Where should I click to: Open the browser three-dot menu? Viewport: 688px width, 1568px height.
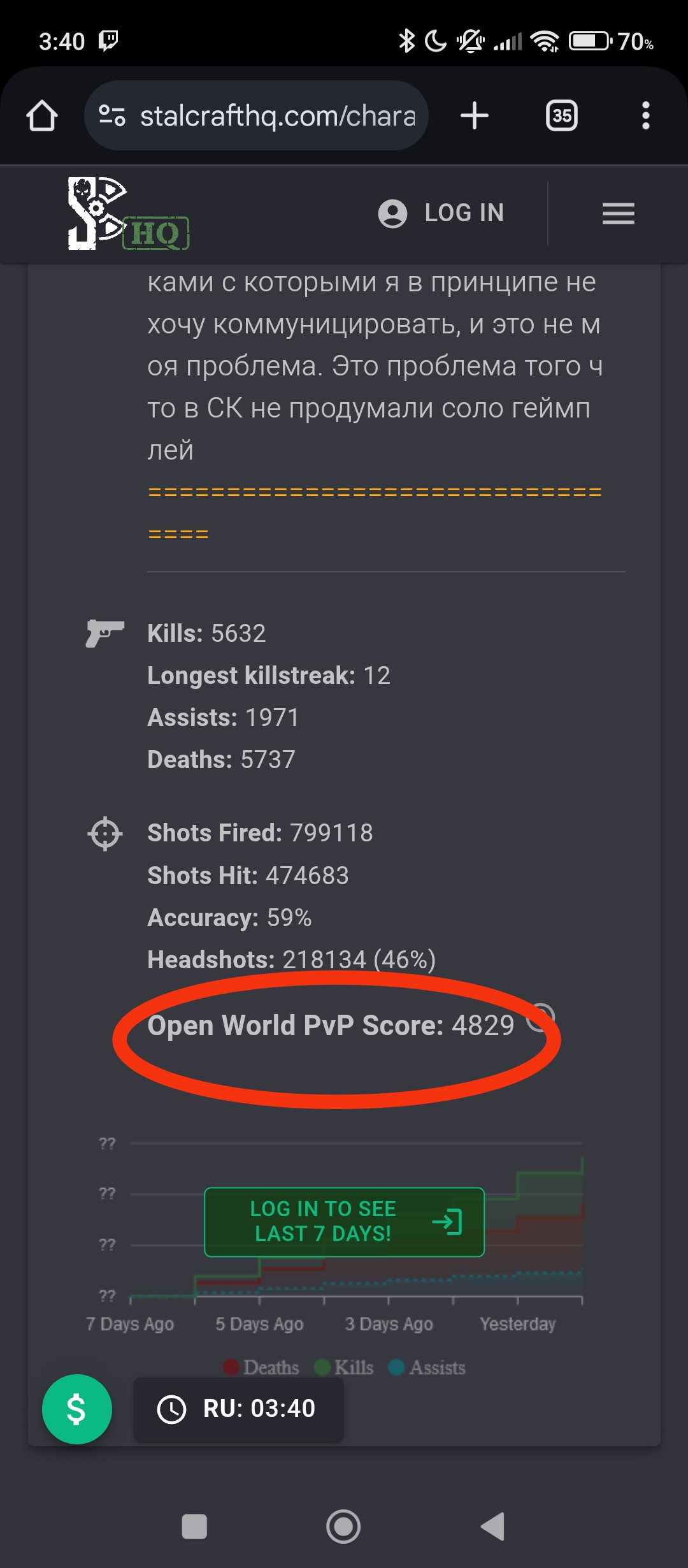click(645, 116)
